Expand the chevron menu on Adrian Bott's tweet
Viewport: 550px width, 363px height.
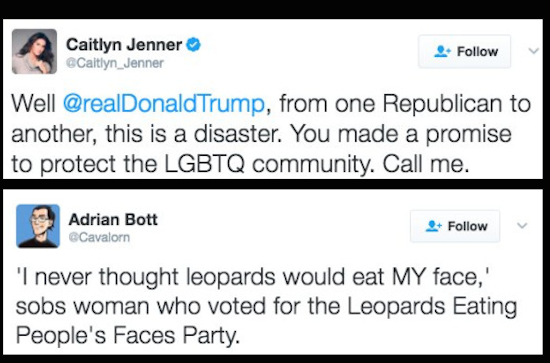(522, 226)
